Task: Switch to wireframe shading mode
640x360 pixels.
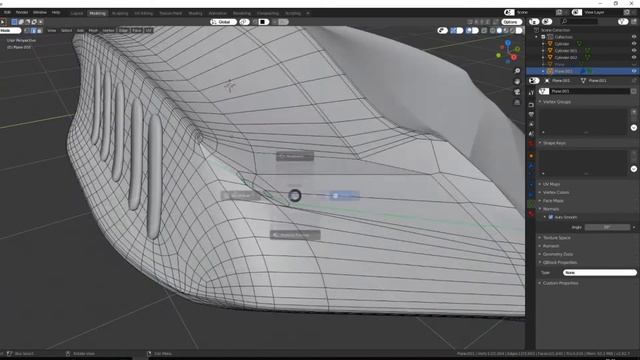Action: (493, 31)
